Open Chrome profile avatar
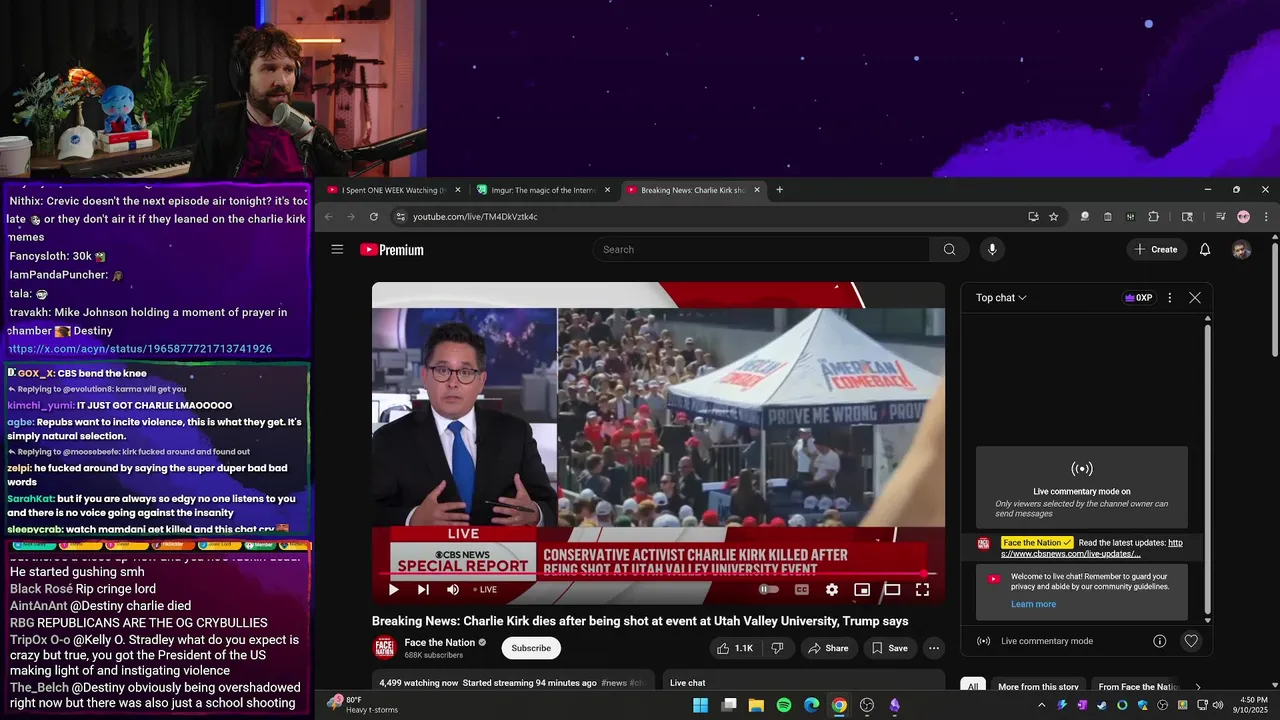This screenshot has width=1280, height=720. [x=1243, y=217]
